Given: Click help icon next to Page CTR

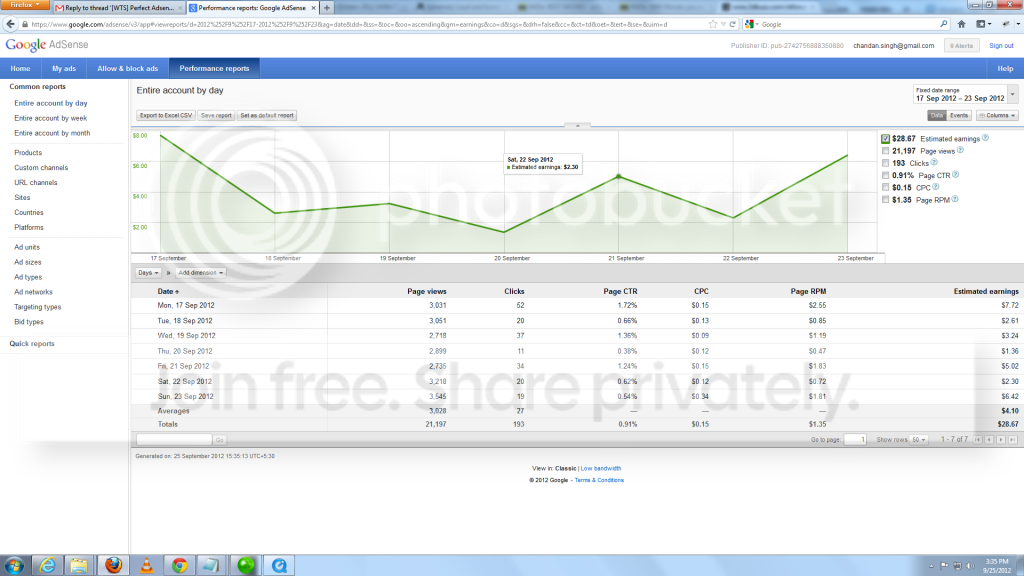Looking at the screenshot, I should [x=955, y=174].
